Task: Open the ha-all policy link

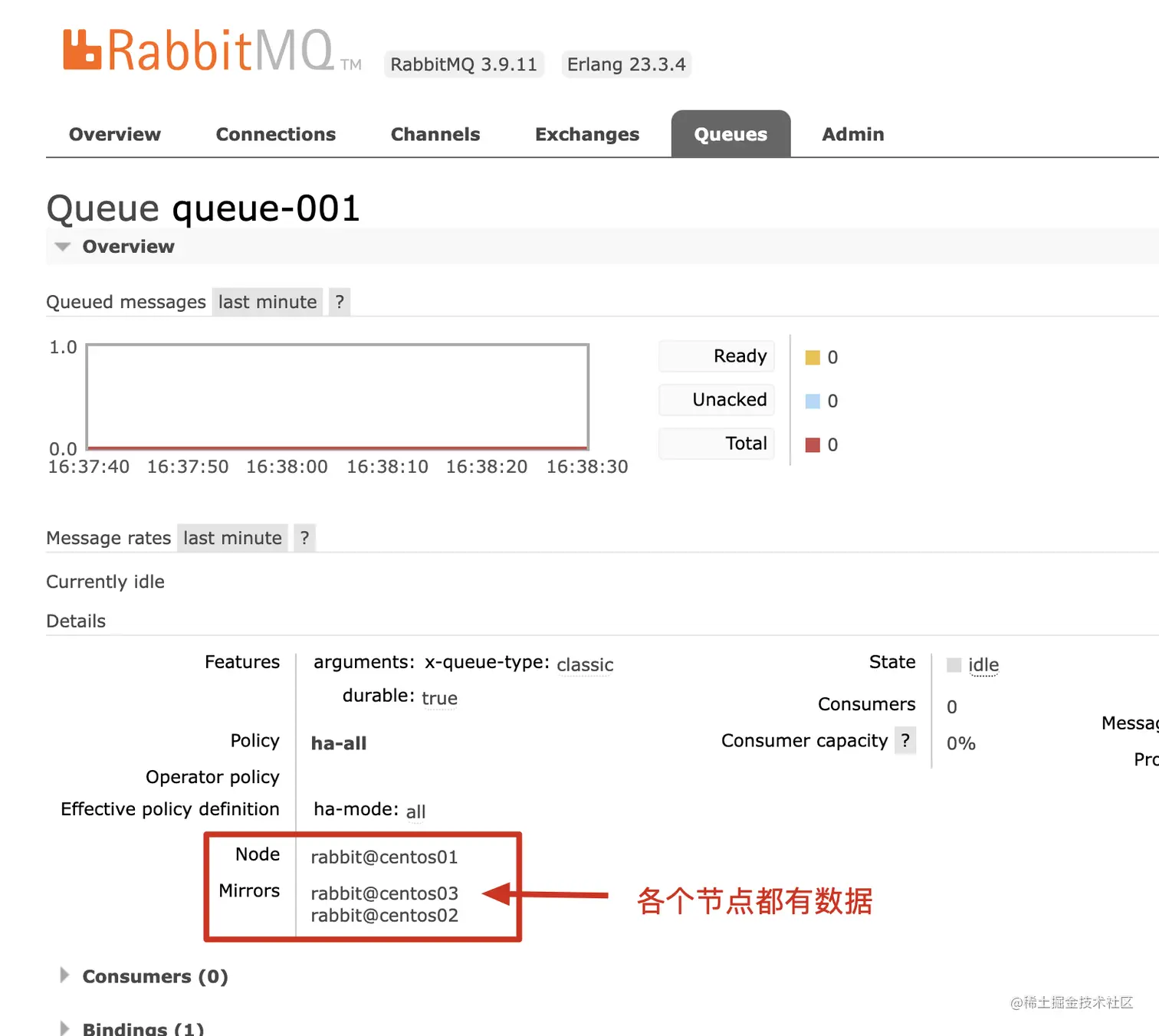Action: tap(339, 743)
